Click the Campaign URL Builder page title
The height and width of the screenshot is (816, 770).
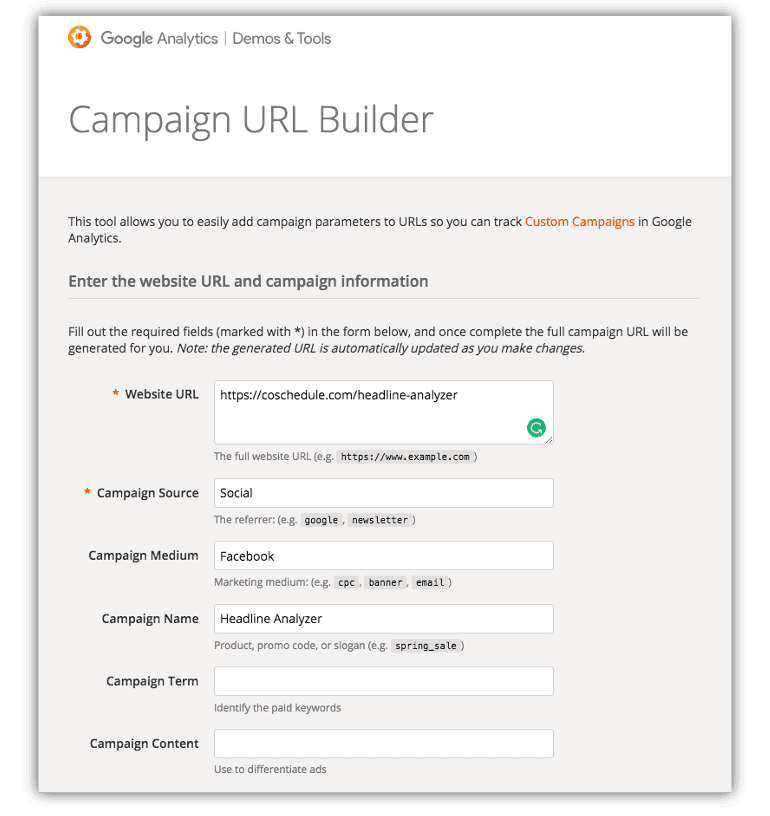pyautogui.click(x=251, y=119)
